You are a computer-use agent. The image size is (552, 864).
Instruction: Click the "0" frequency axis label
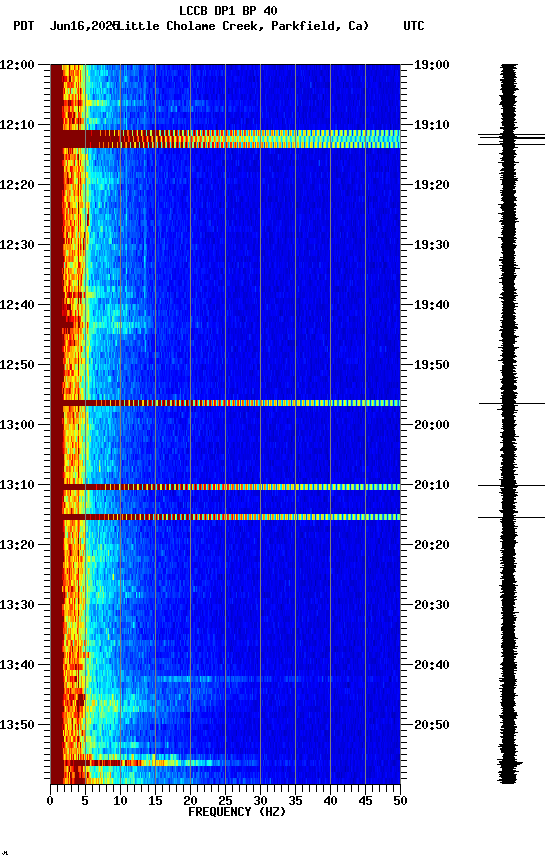50,801
